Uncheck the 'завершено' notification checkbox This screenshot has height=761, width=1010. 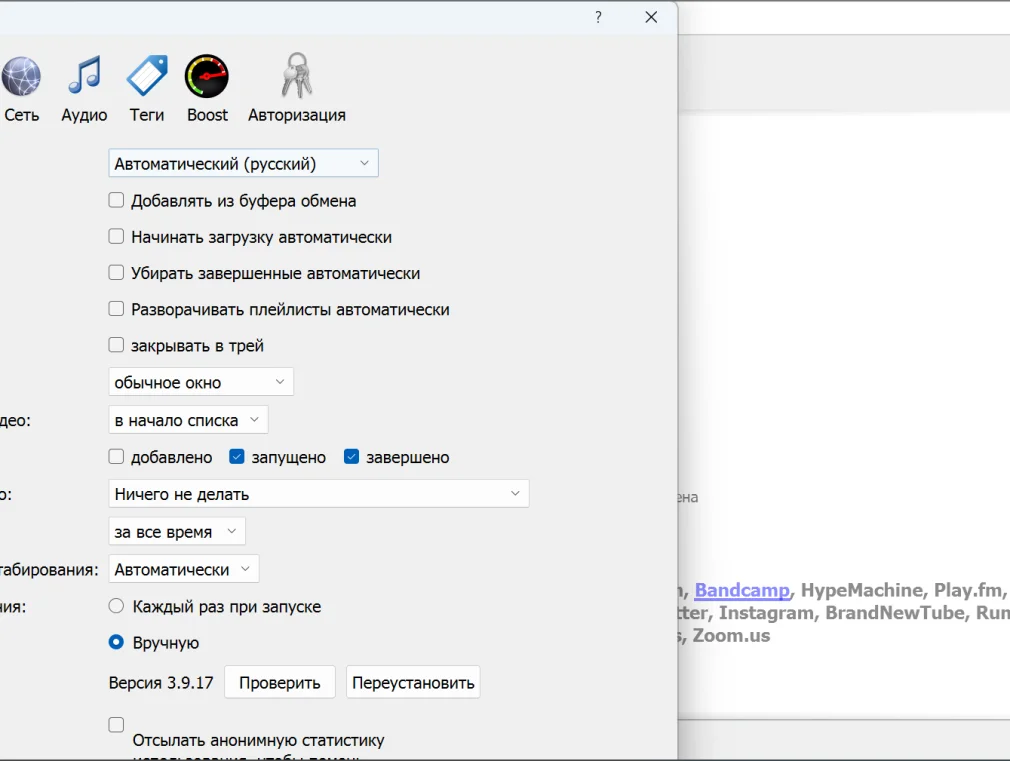coord(352,457)
